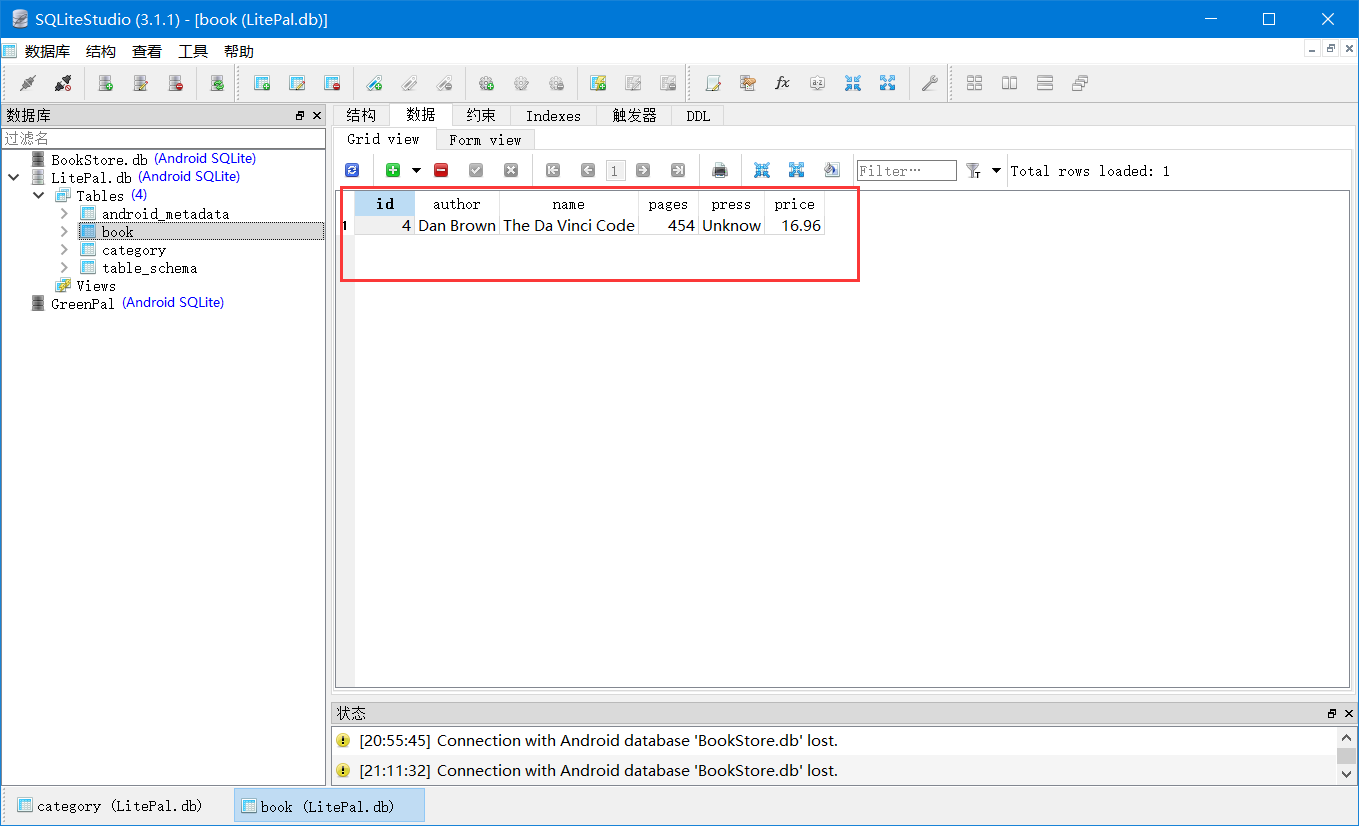Click the create trigger icon

pos(486,84)
